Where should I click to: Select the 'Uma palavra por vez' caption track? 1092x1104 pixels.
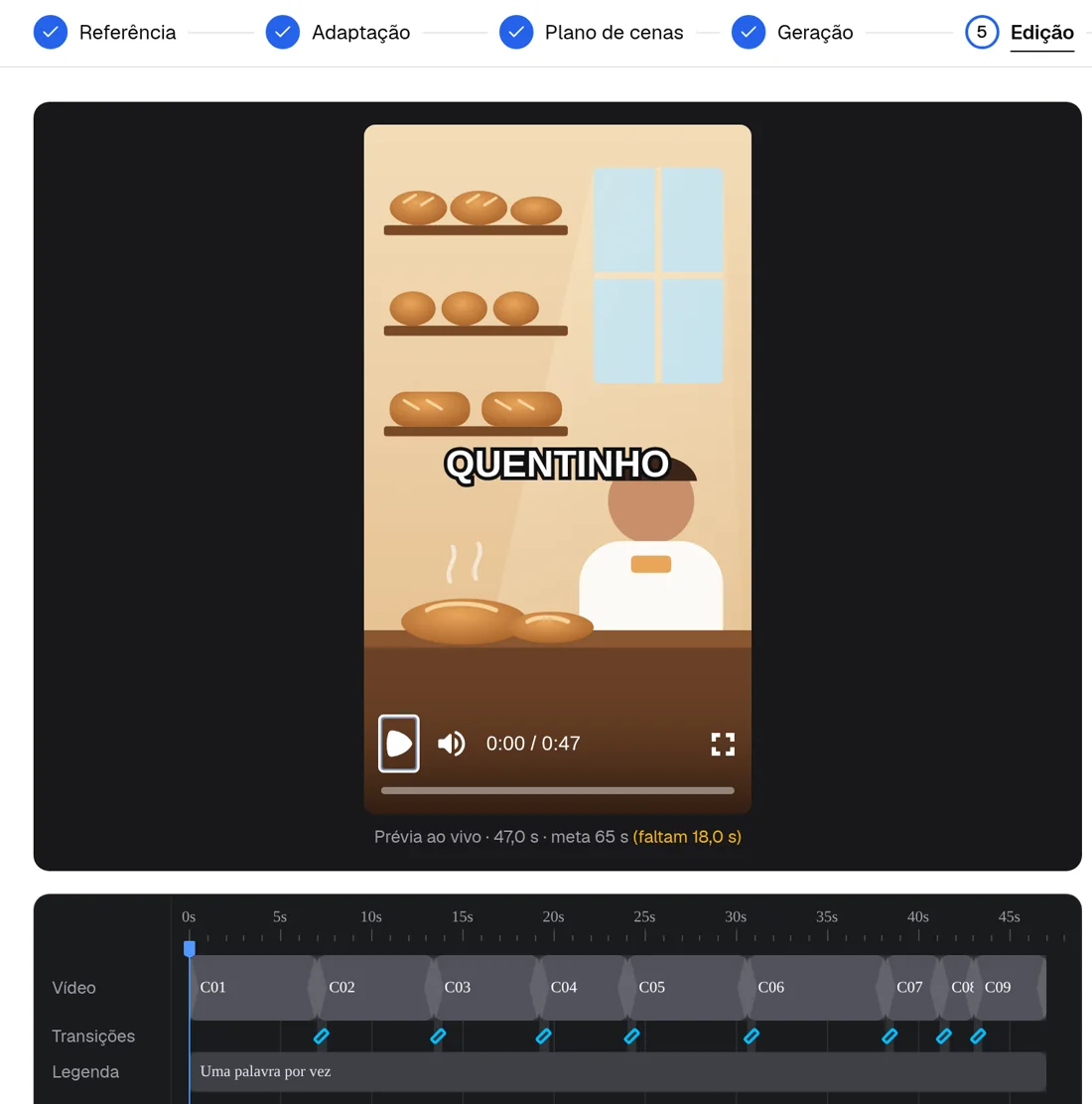(617, 1071)
